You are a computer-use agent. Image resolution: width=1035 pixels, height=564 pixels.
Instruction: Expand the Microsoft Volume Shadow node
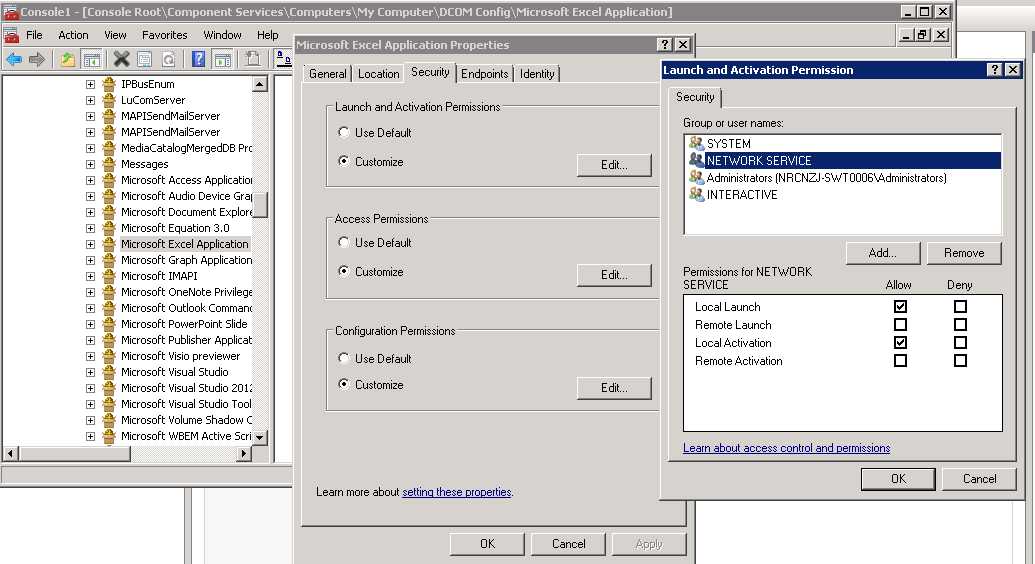click(x=90, y=420)
